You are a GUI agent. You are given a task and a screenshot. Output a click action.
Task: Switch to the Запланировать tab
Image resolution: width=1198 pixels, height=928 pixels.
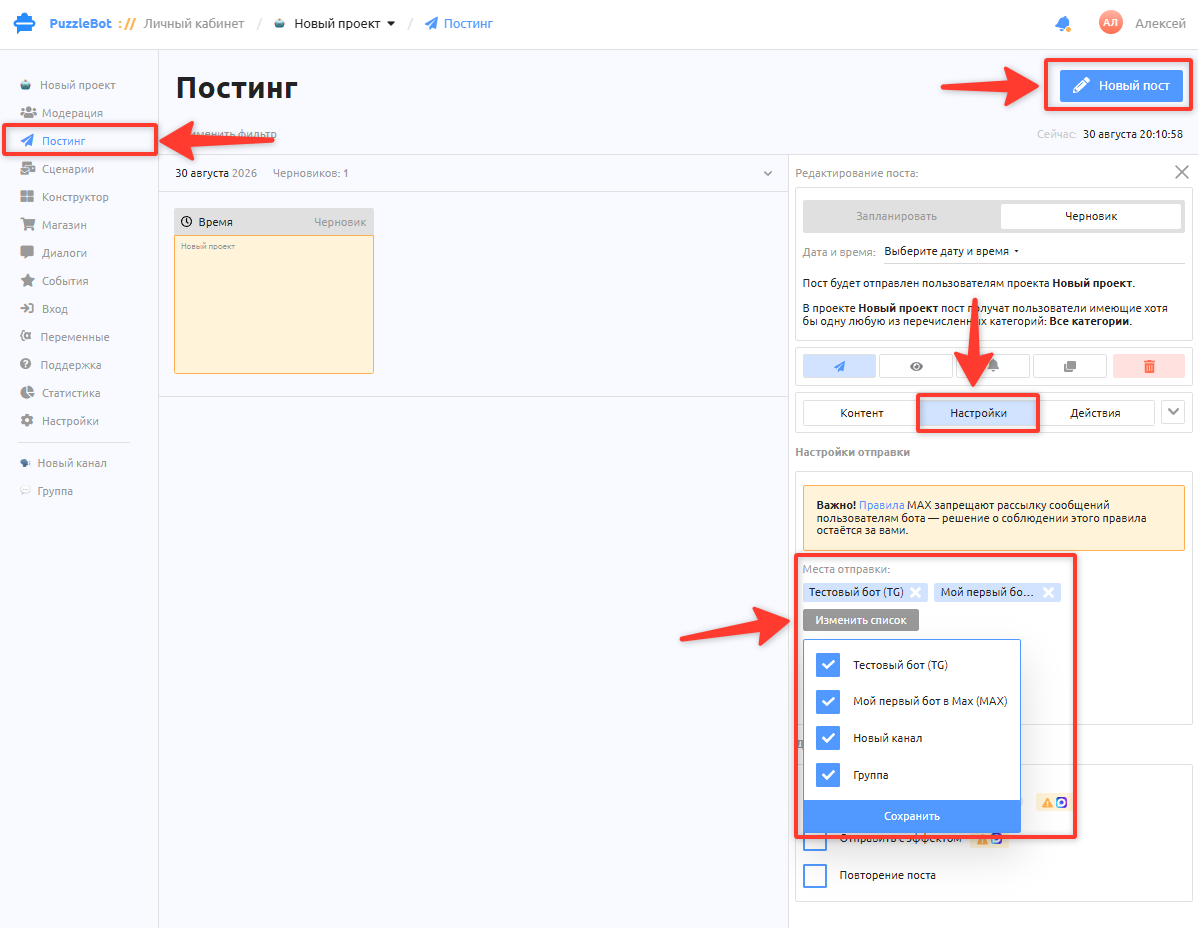[x=896, y=216]
